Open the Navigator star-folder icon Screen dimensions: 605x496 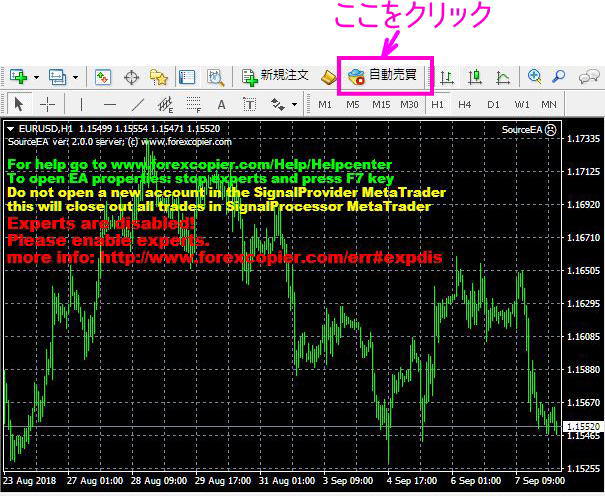pos(158,76)
